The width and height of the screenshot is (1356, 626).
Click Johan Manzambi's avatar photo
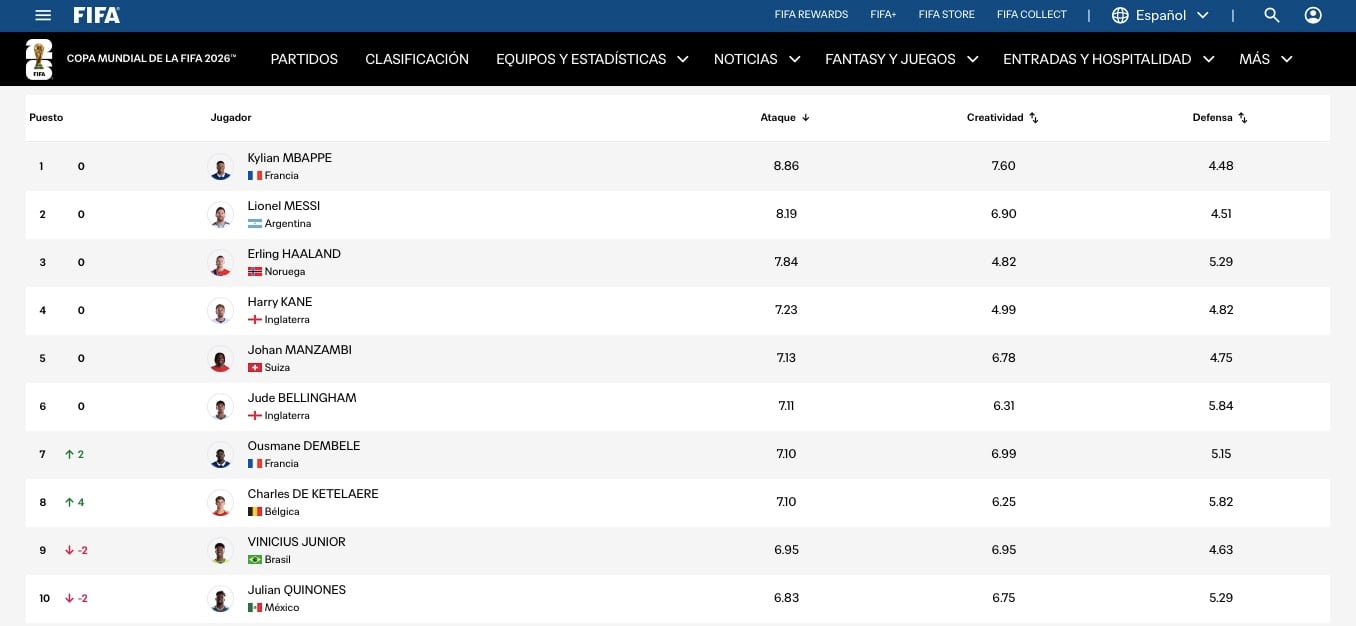coord(221,359)
